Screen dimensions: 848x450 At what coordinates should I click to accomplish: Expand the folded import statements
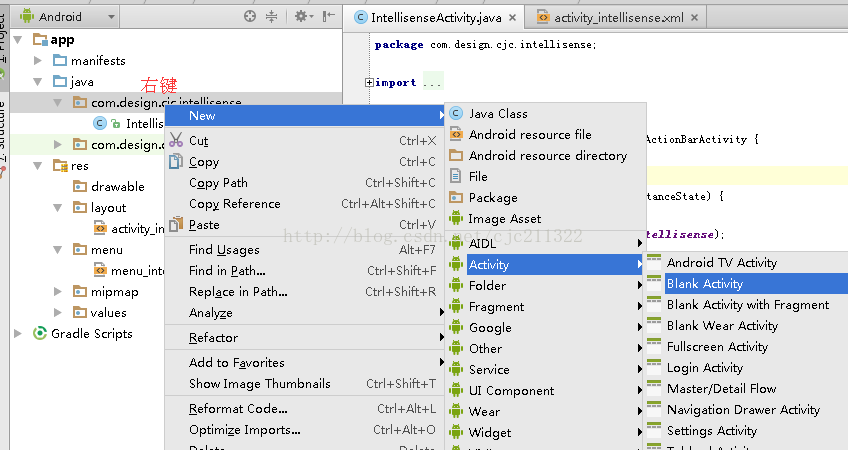369,83
